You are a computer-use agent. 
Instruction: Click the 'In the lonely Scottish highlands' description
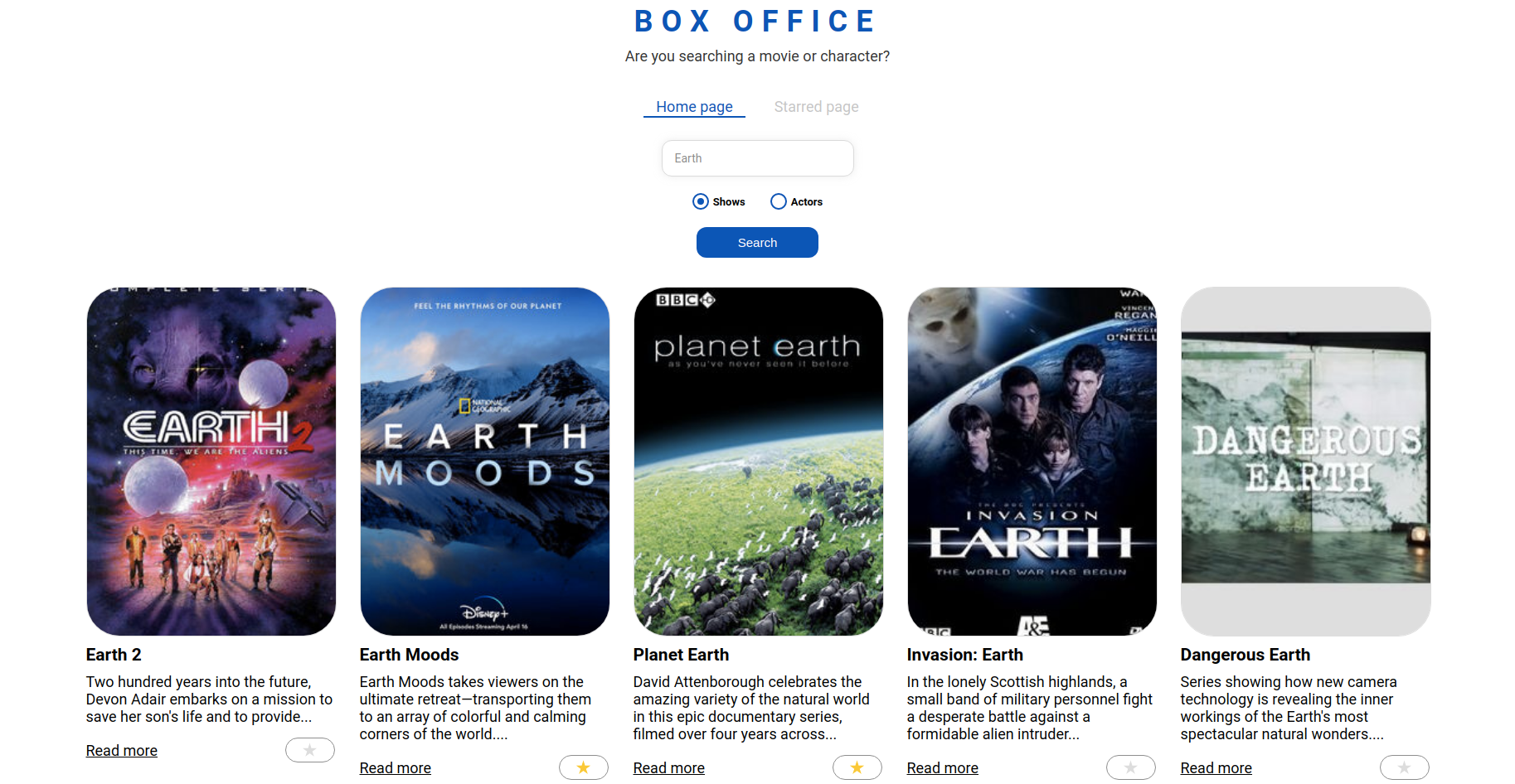pyautogui.click(x=1030, y=708)
